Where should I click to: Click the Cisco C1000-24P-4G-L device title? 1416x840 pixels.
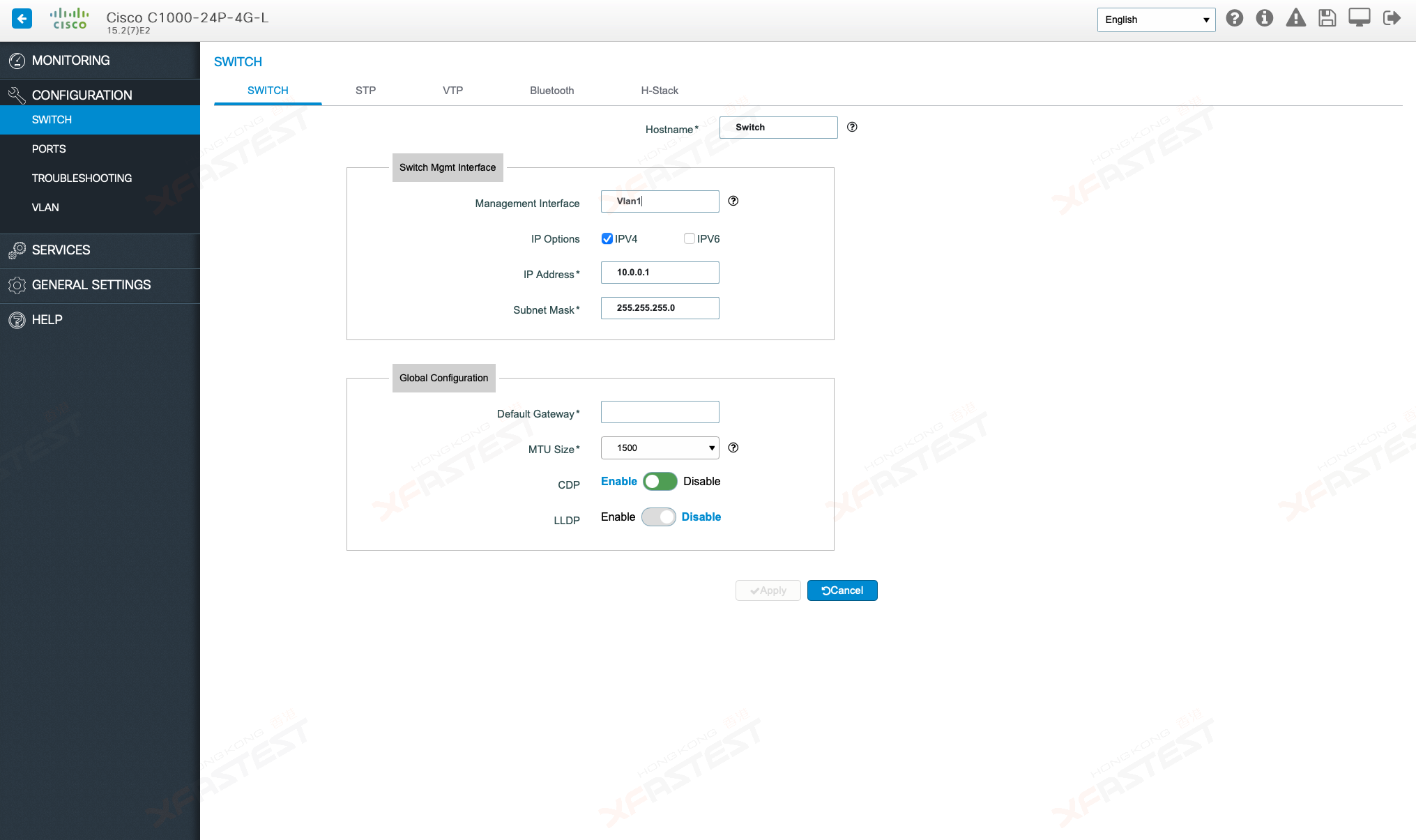click(x=188, y=17)
